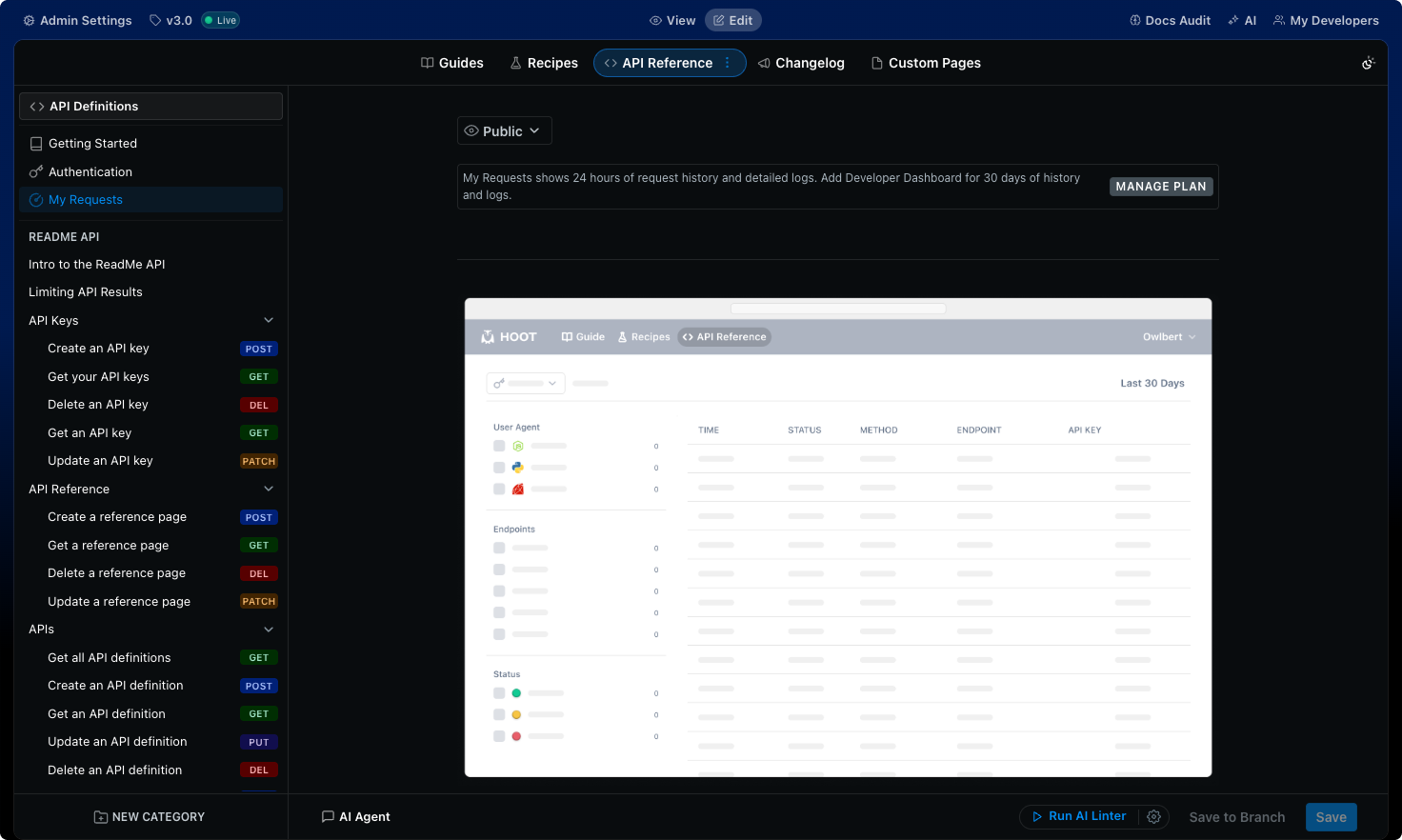The height and width of the screenshot is (840, 1402).
Task: Click the MANAGE PLAN button
Action: click(x=1161, y=187)
